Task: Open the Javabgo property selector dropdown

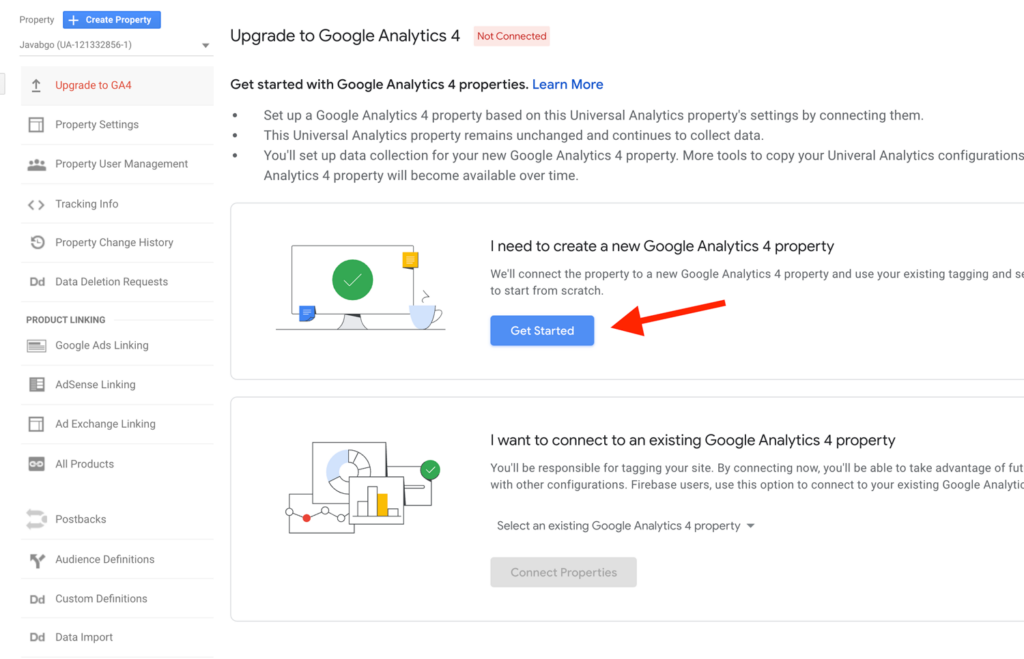Action: pyautogui.click(x=114, y=45)
